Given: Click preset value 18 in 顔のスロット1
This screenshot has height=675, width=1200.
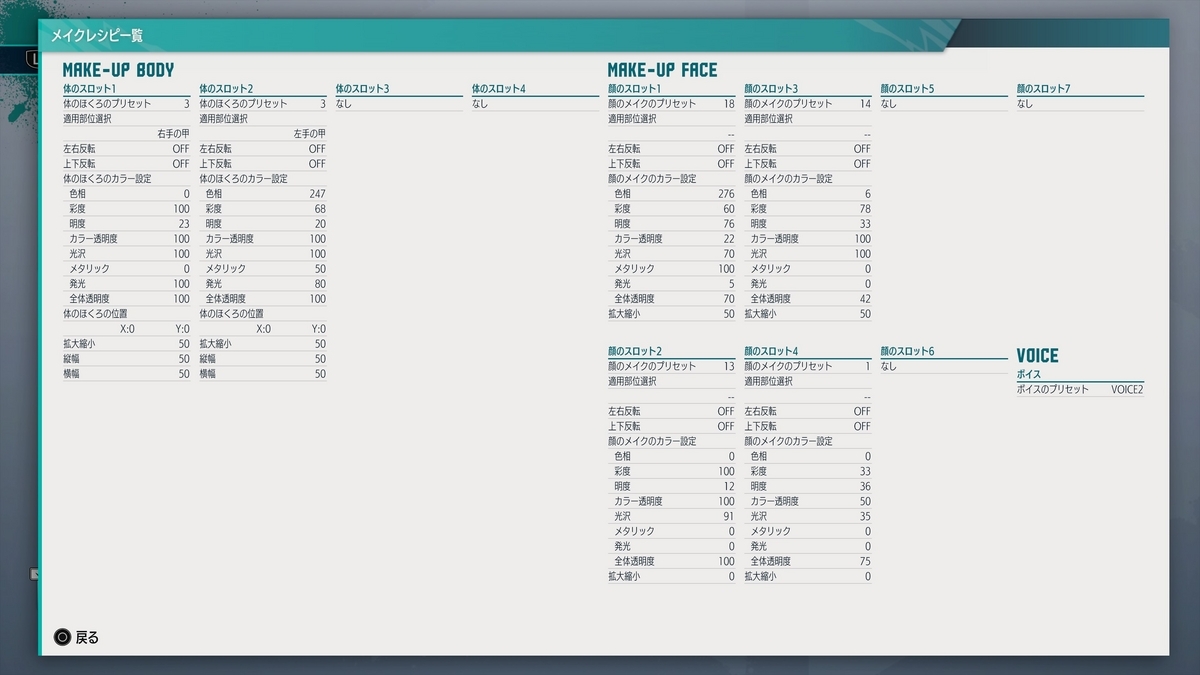Looking at the screenshot, I should point(729,104).
